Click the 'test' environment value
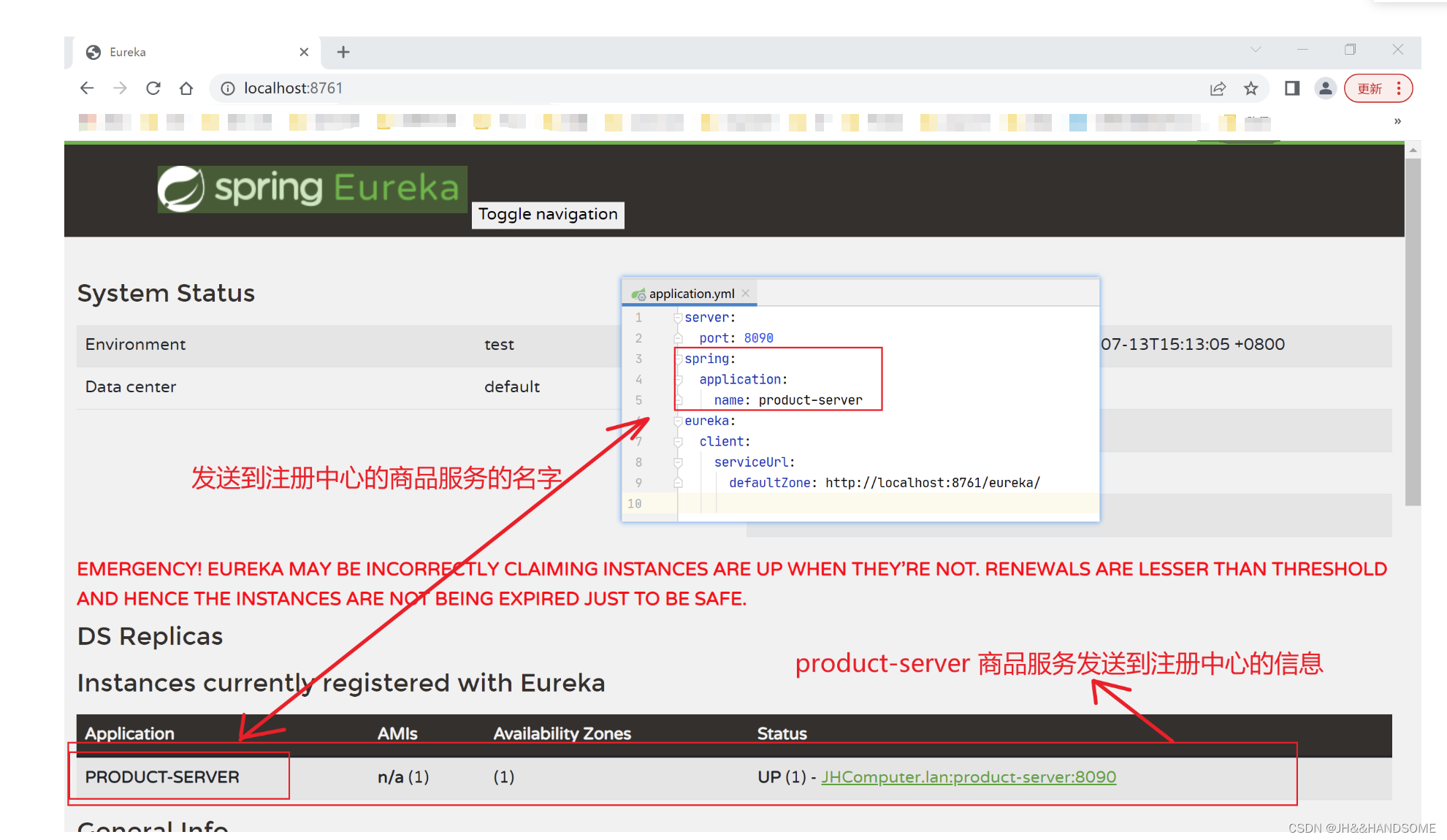This screenshot has width=1447, height=840. [499, 344]
